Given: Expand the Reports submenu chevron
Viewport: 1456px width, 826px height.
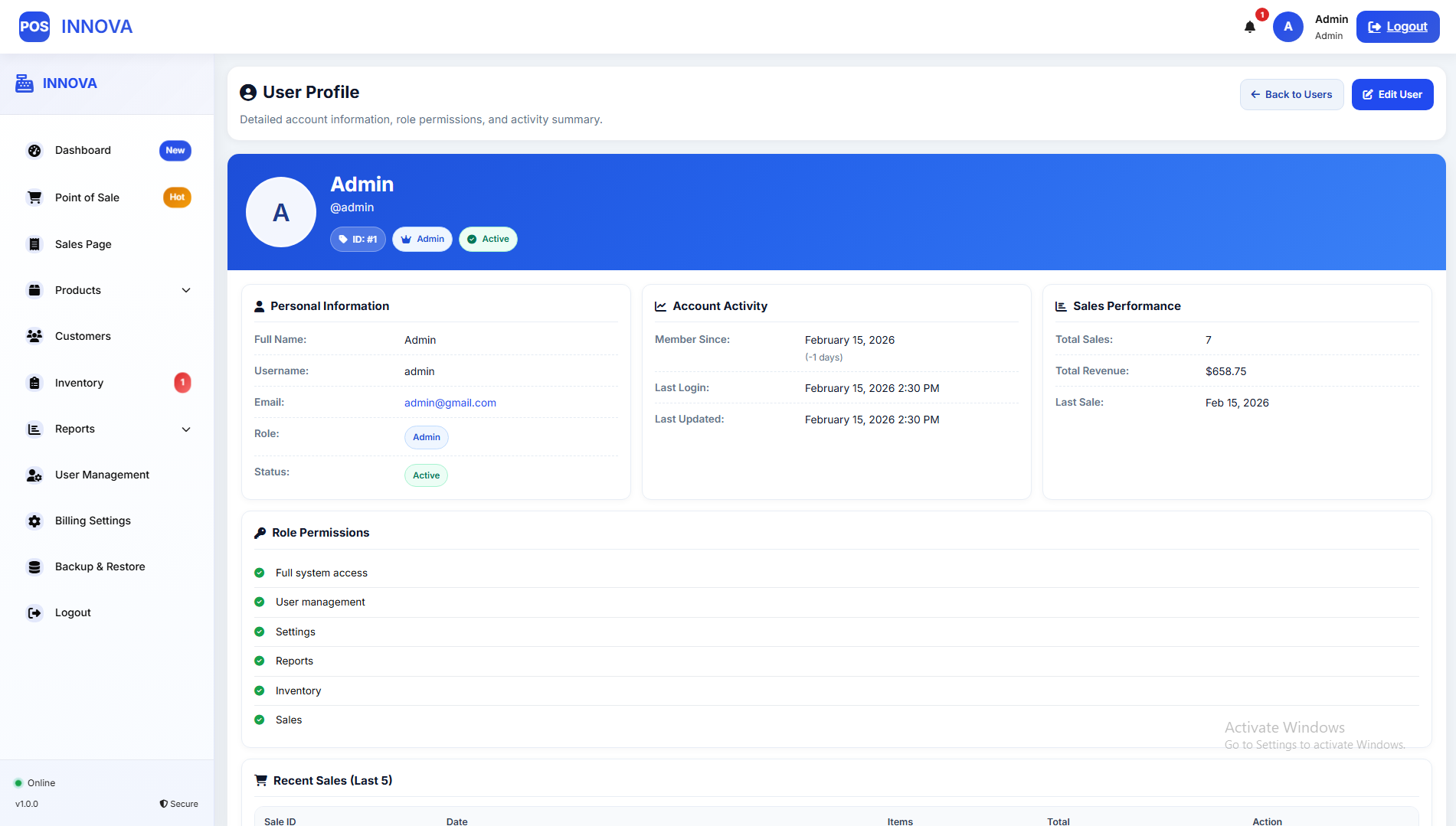Looking at the screenshot, I should (x=186, y=429).
